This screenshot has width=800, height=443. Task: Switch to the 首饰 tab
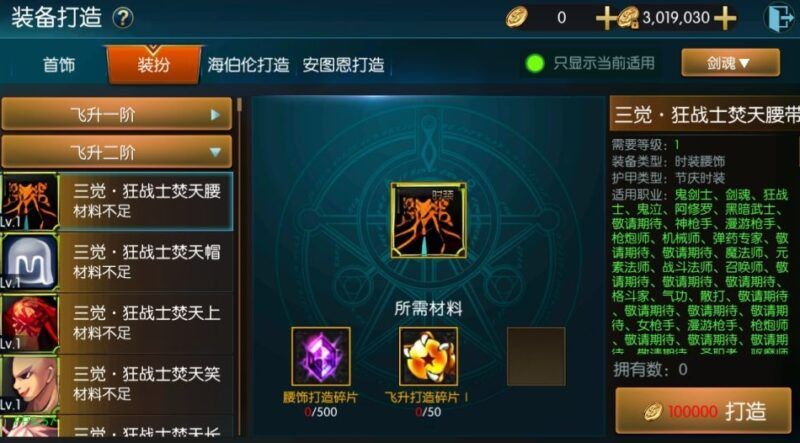tap(59, 65)
